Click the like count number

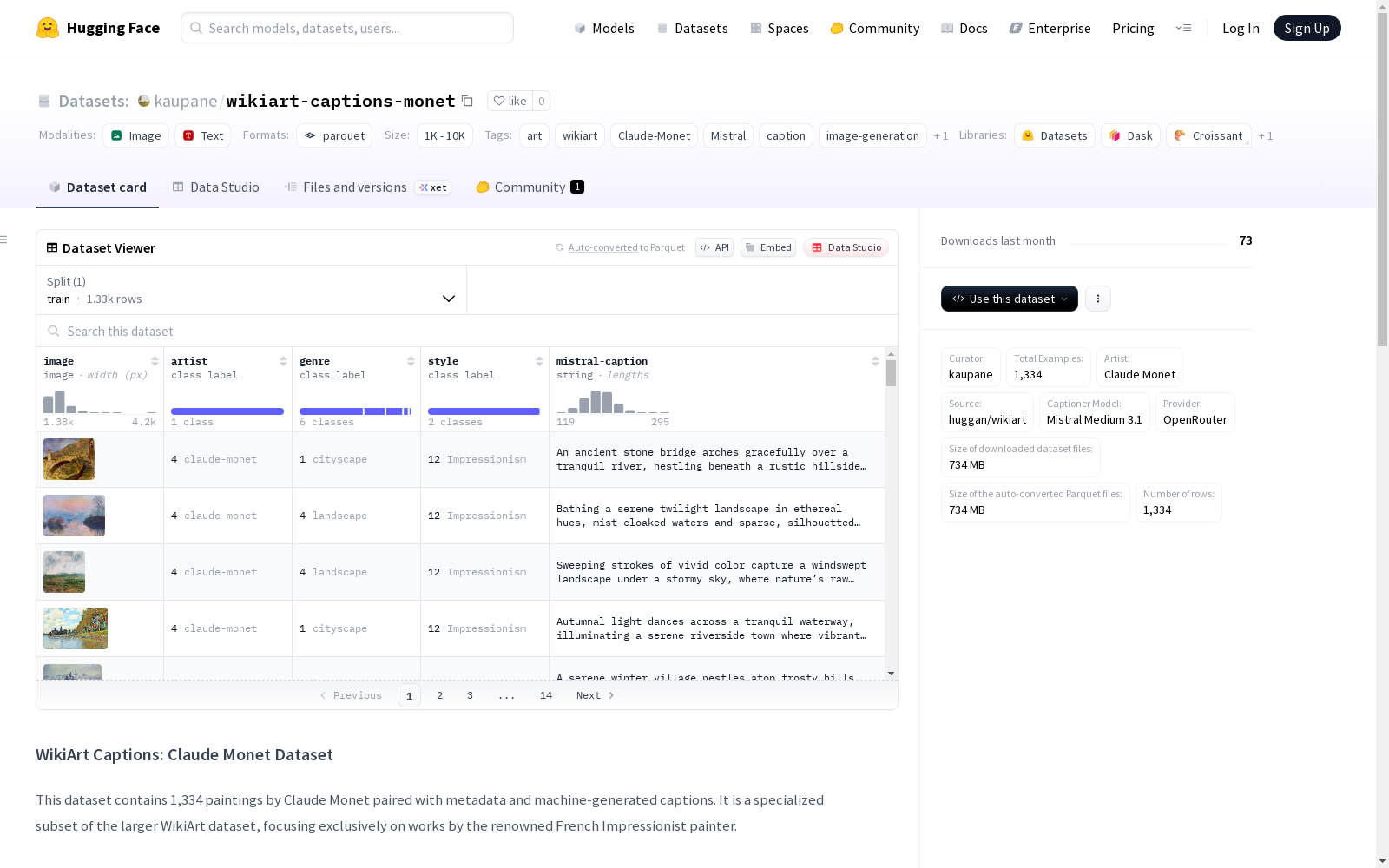point(541,101)
